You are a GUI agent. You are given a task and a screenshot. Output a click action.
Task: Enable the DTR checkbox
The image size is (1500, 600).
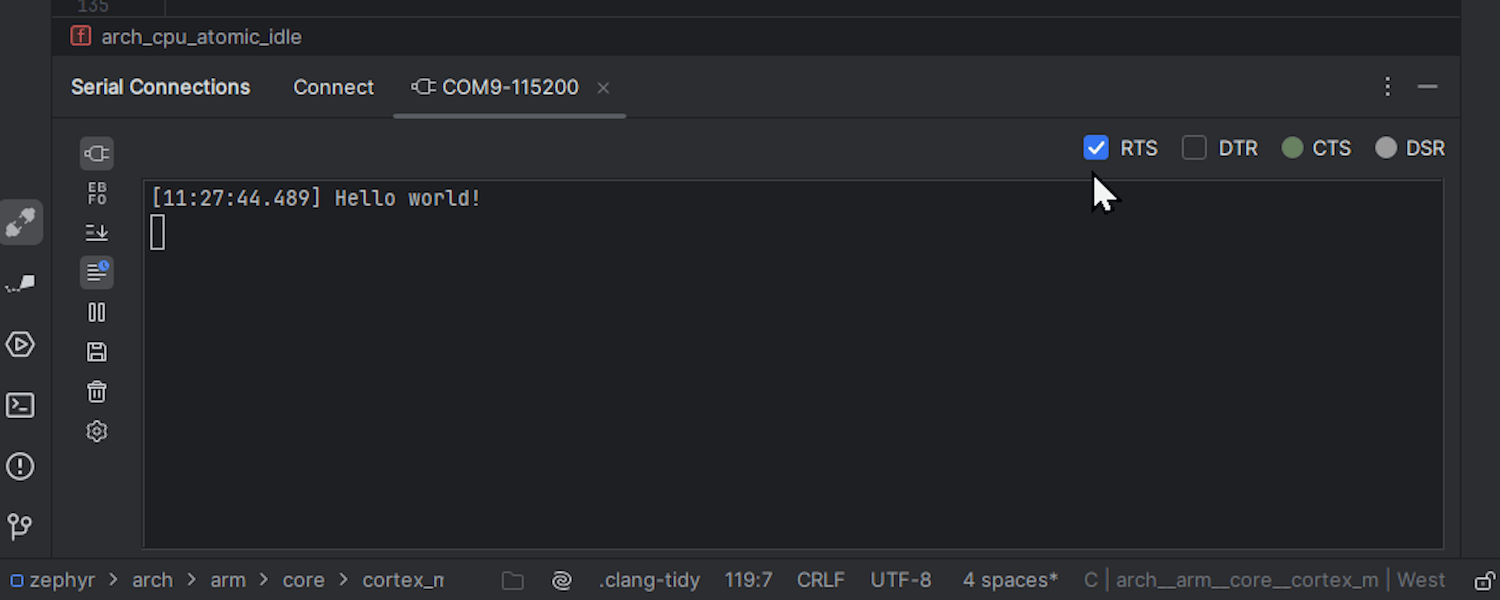pyautogui.click(x=1194, y=148)
